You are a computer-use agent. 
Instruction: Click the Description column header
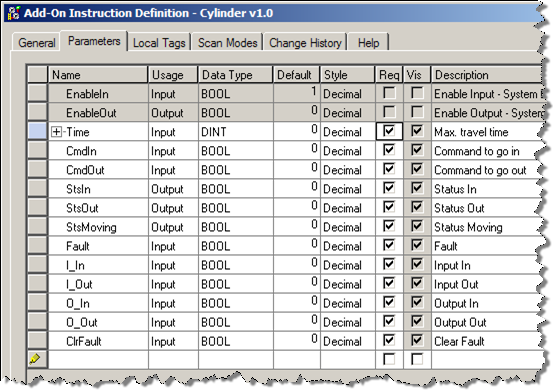pyautogui.click(x=487, y=75)
